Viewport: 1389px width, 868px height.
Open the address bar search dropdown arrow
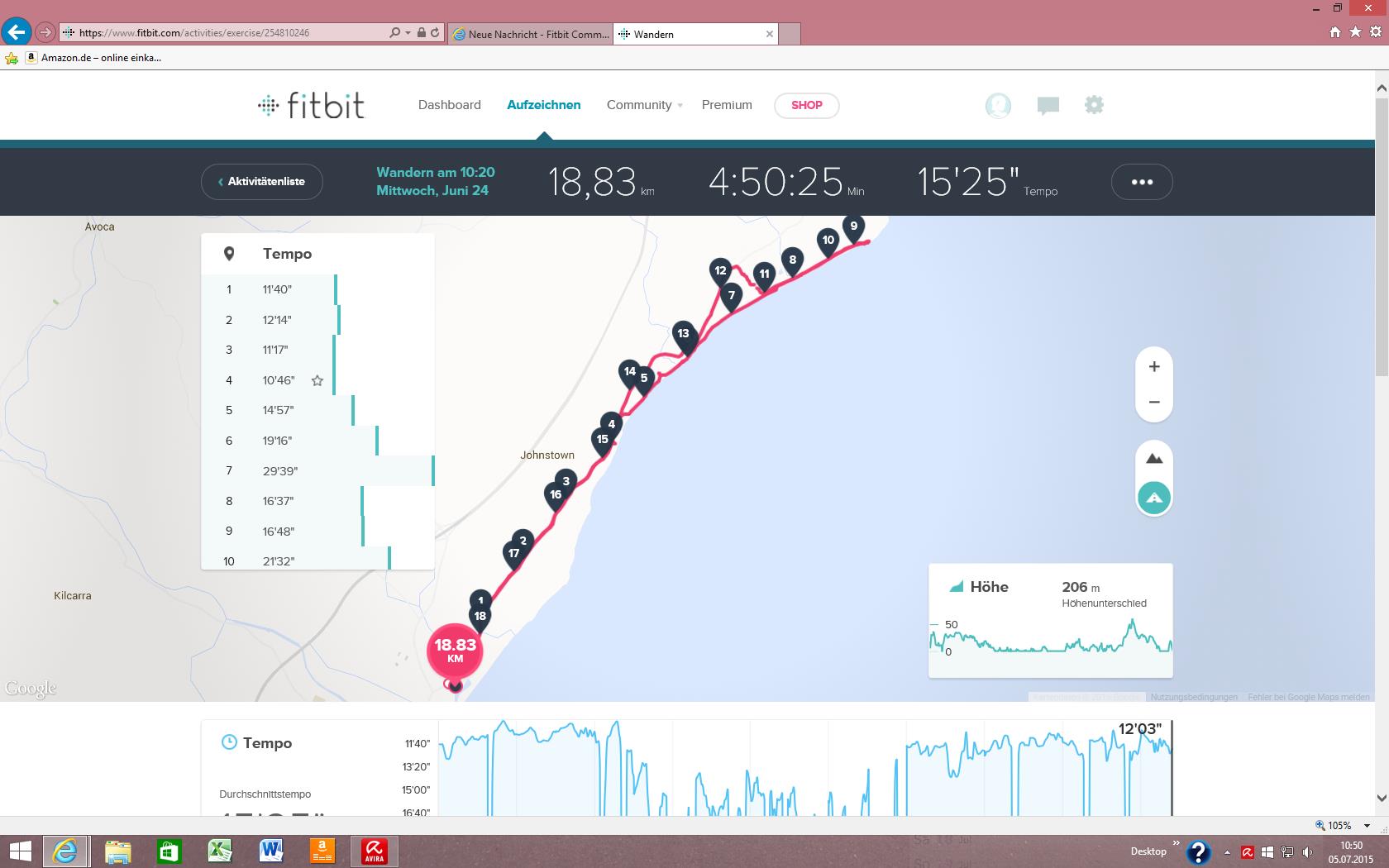(x=408, y=33)
